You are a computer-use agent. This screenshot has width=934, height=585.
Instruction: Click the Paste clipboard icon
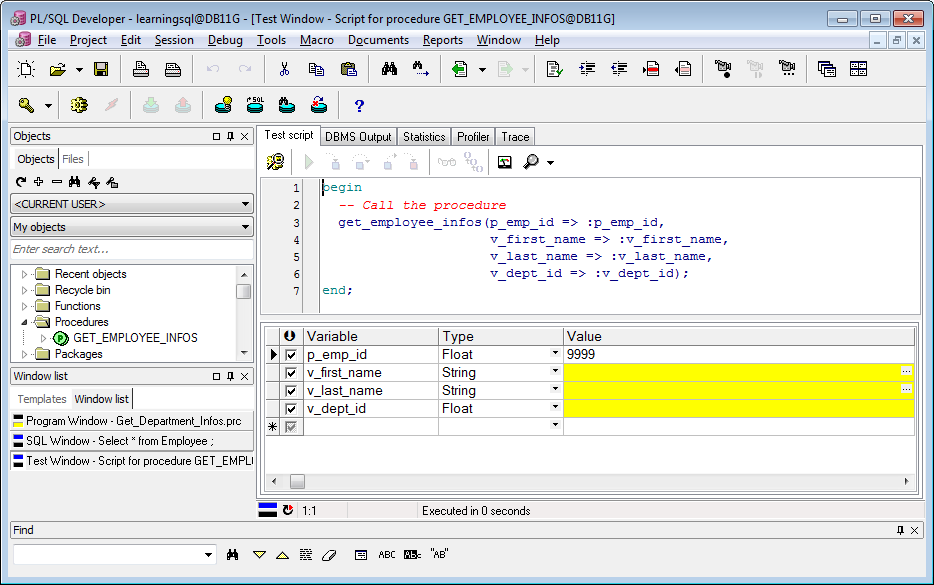coord(348,69)
